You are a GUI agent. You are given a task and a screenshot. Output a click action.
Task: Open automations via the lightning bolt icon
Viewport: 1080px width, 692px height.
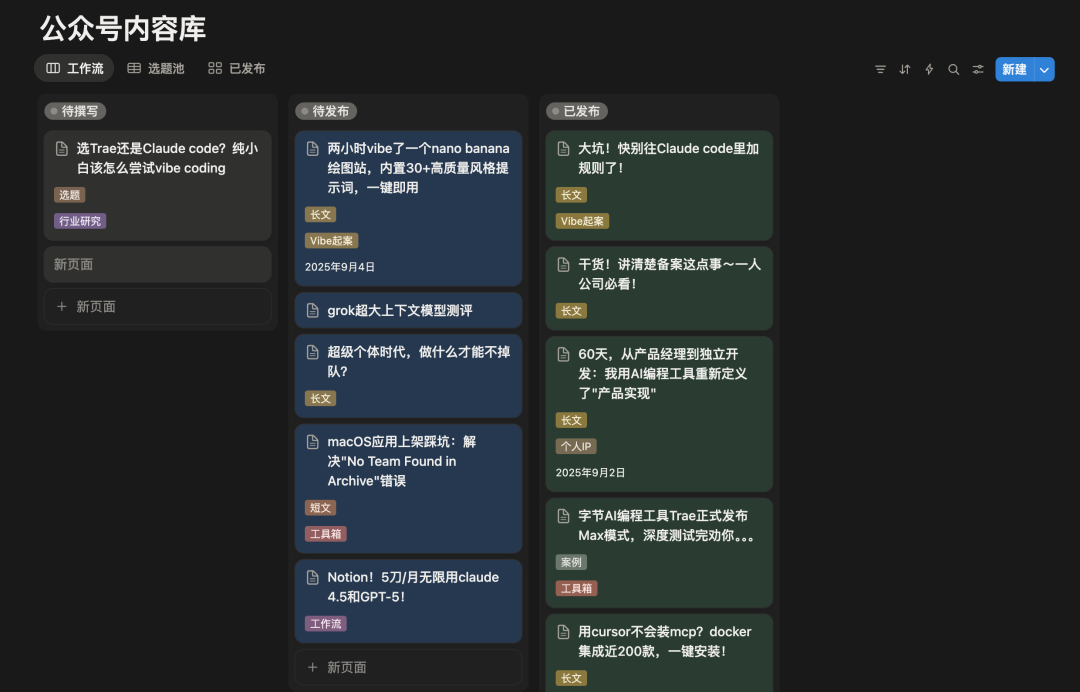[x=929, y=69]
